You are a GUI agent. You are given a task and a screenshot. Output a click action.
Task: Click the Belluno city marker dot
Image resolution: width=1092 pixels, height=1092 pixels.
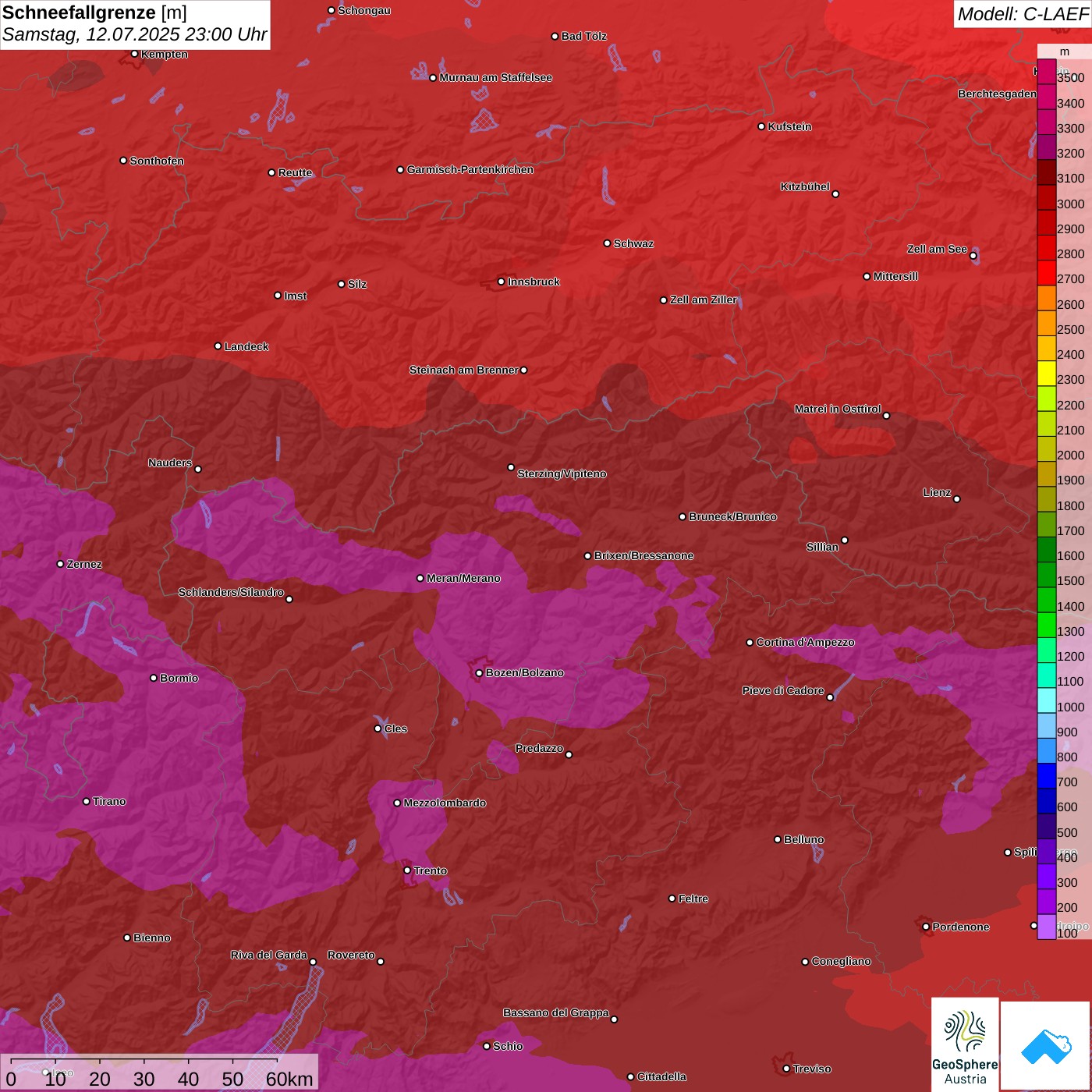(x=777, y=839)
